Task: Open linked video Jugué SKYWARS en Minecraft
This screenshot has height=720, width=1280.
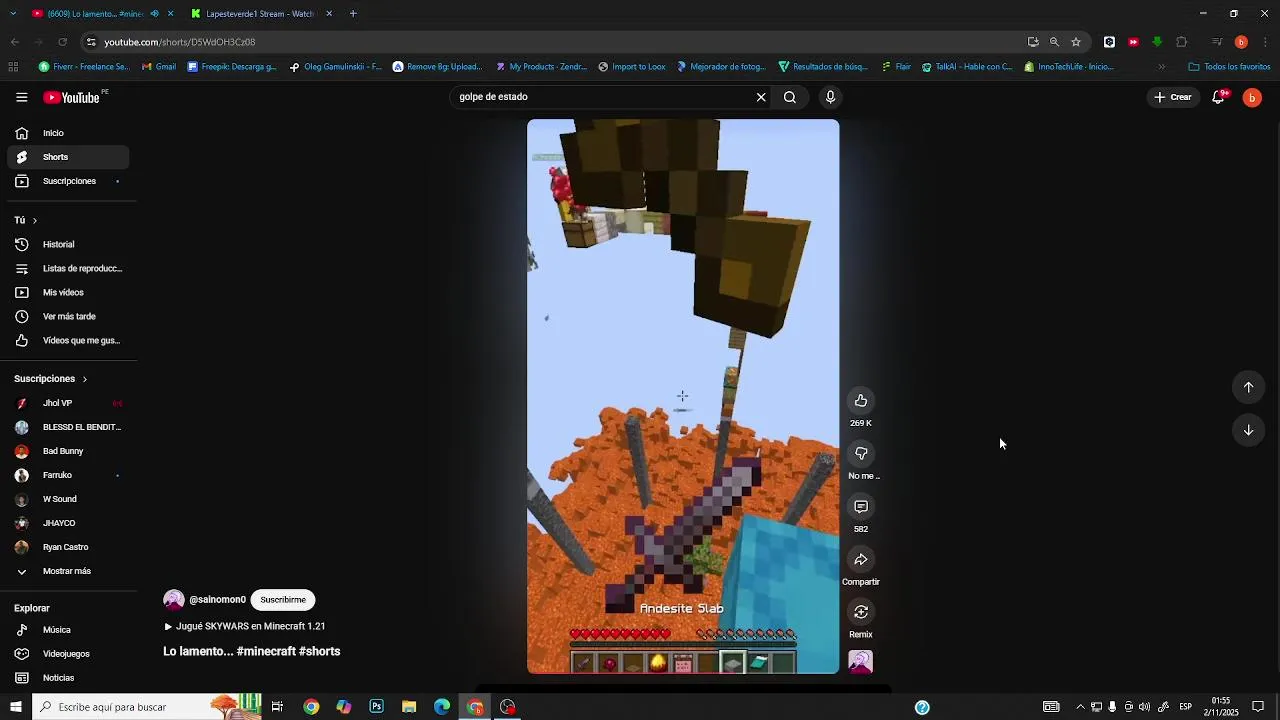Action: [250, 626]
